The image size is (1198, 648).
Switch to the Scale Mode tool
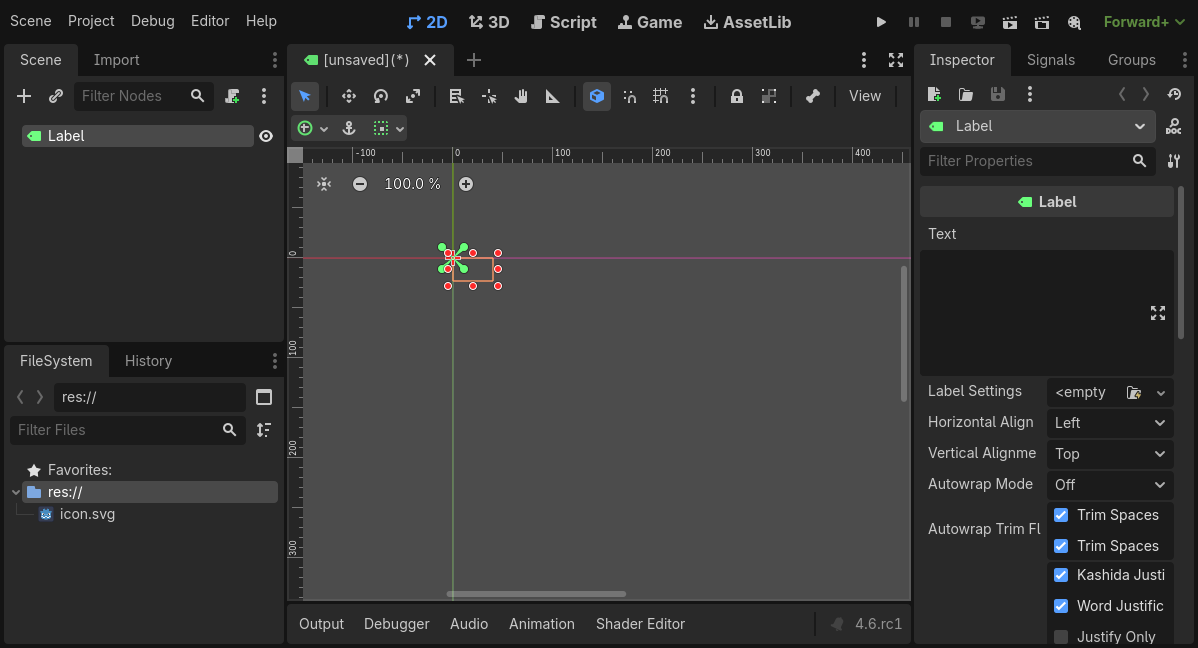click(413, 96)
